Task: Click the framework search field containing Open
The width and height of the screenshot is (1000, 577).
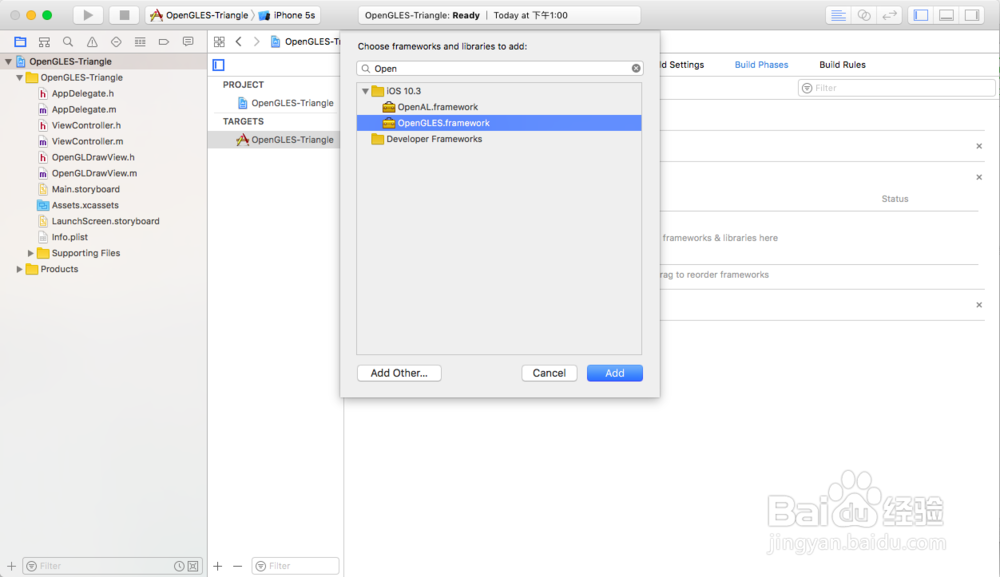Action: pos(499,68)
